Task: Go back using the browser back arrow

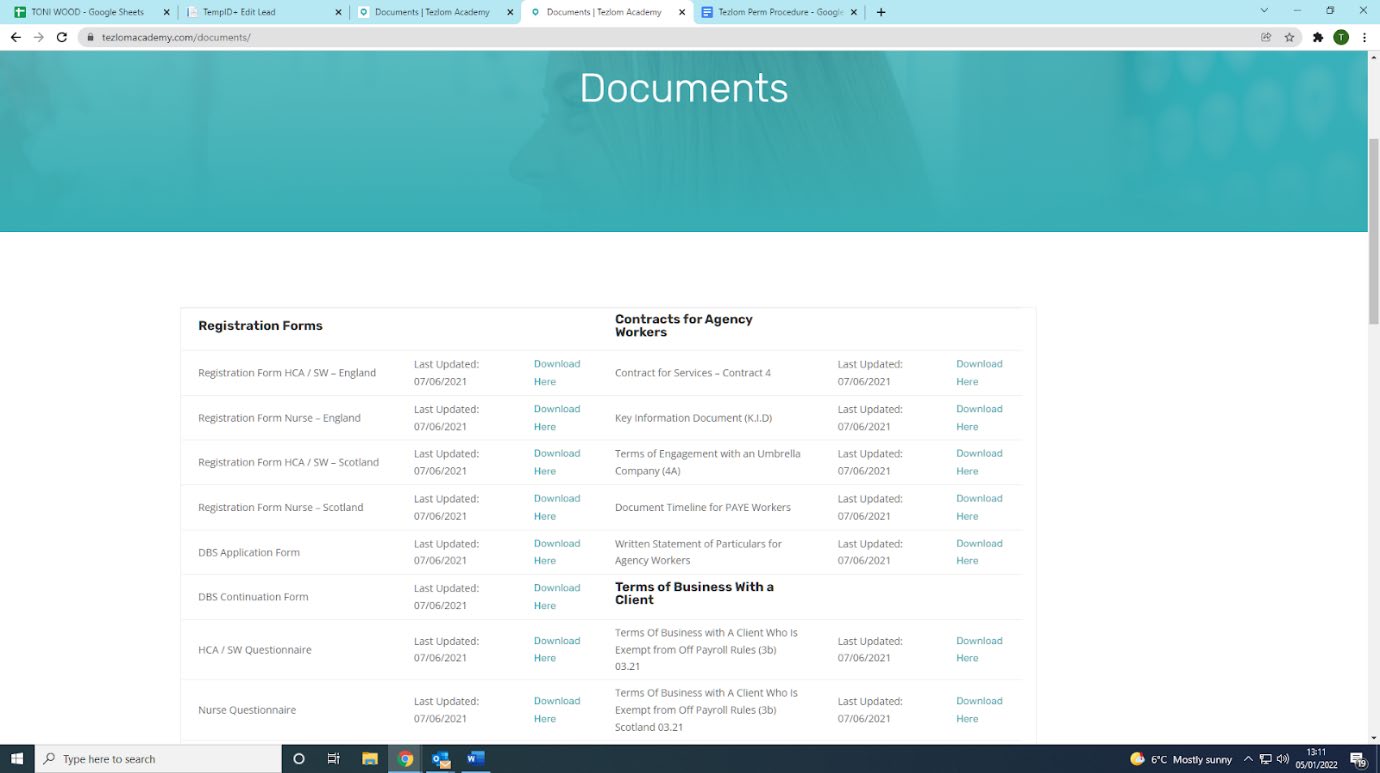Action: click(15, 37)
